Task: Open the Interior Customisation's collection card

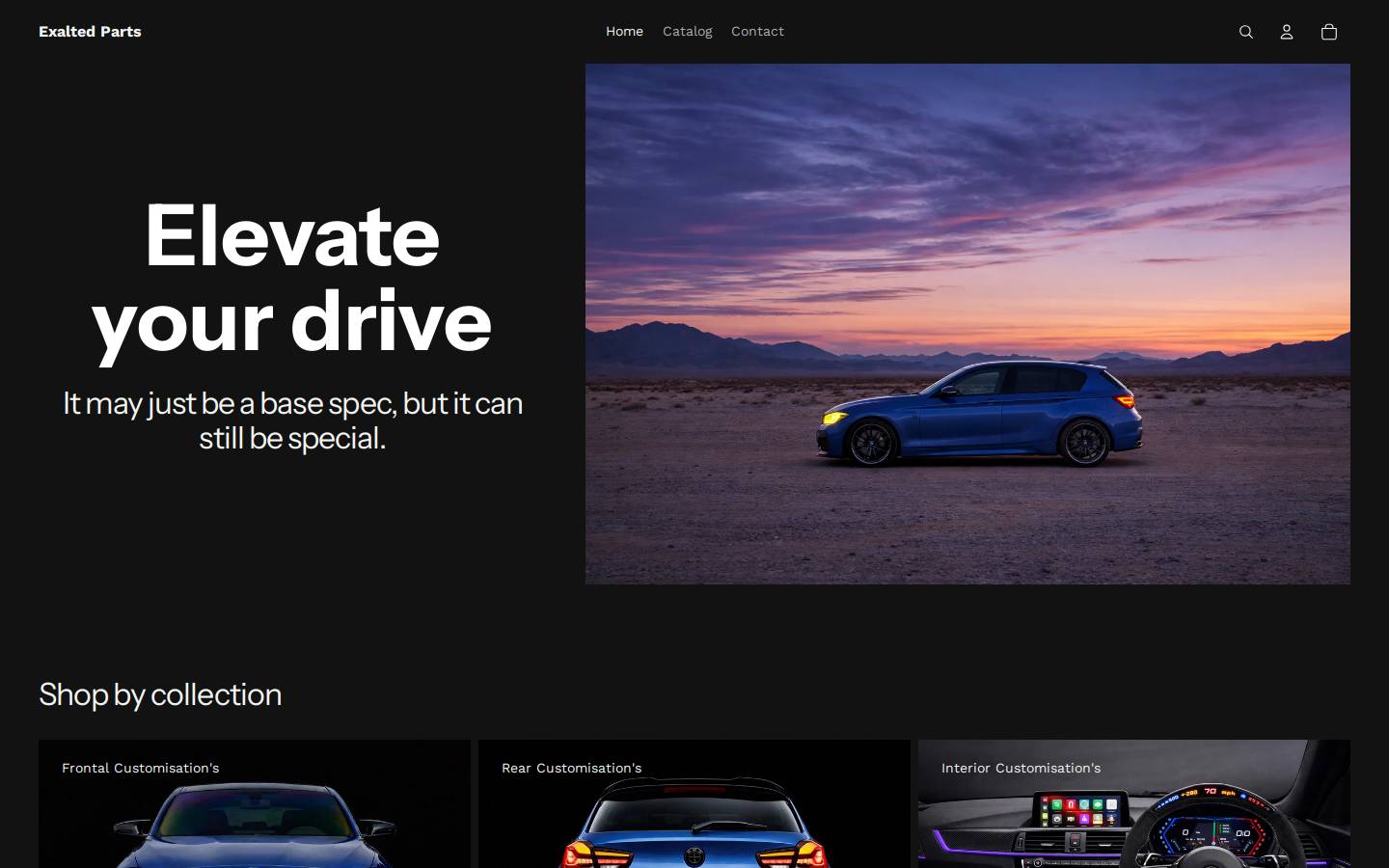Action: tap(1133, 803)
